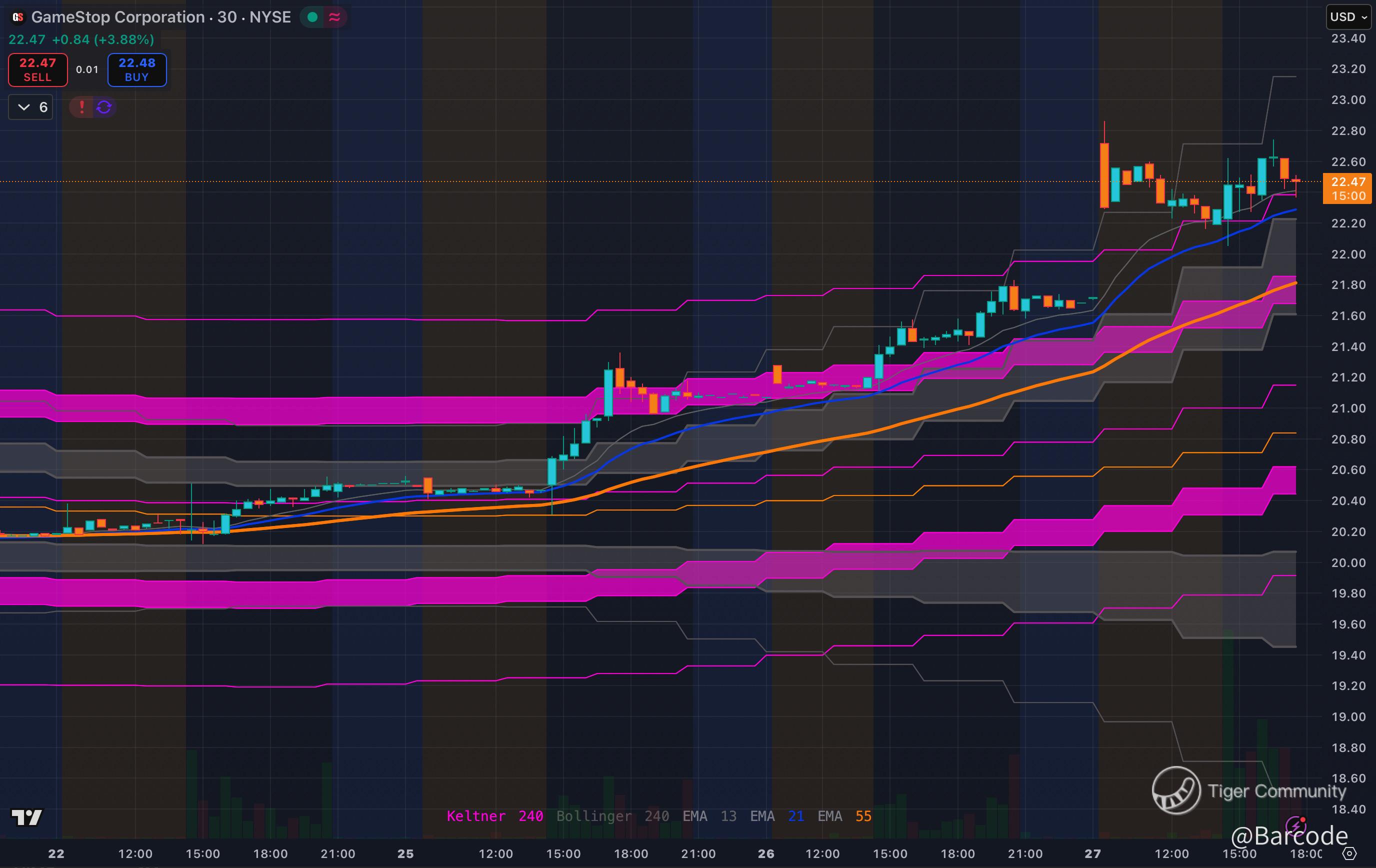Click the GameStop Corporation symbol title

117,17
